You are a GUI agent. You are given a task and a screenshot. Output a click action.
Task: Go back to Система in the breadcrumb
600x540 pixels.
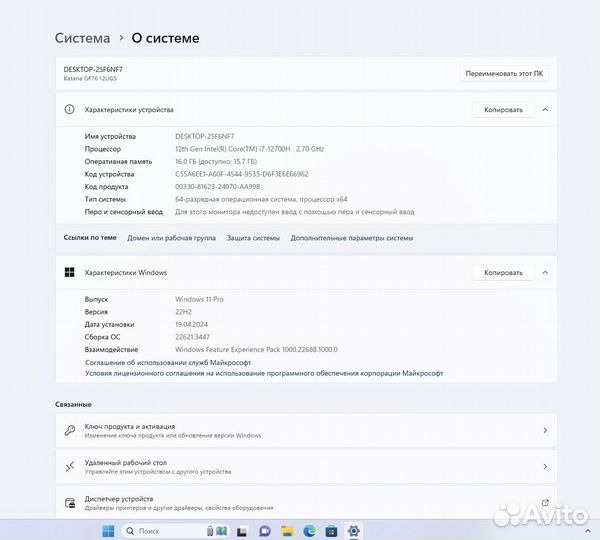pos(82,38)
